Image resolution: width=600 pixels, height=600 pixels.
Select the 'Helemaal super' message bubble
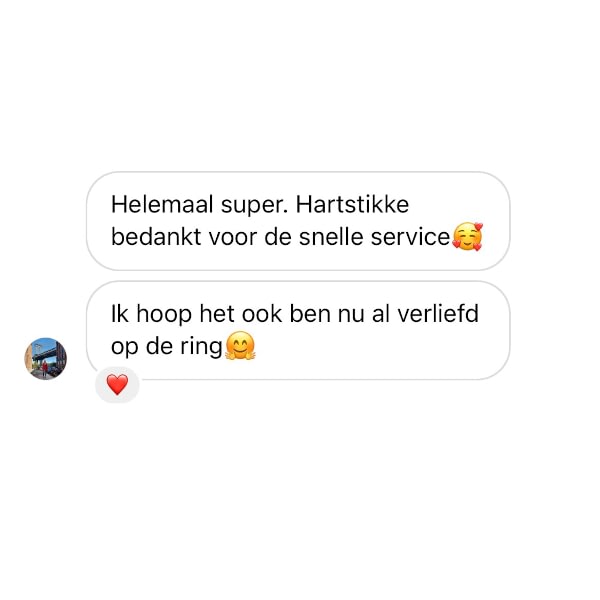point(298,221)
